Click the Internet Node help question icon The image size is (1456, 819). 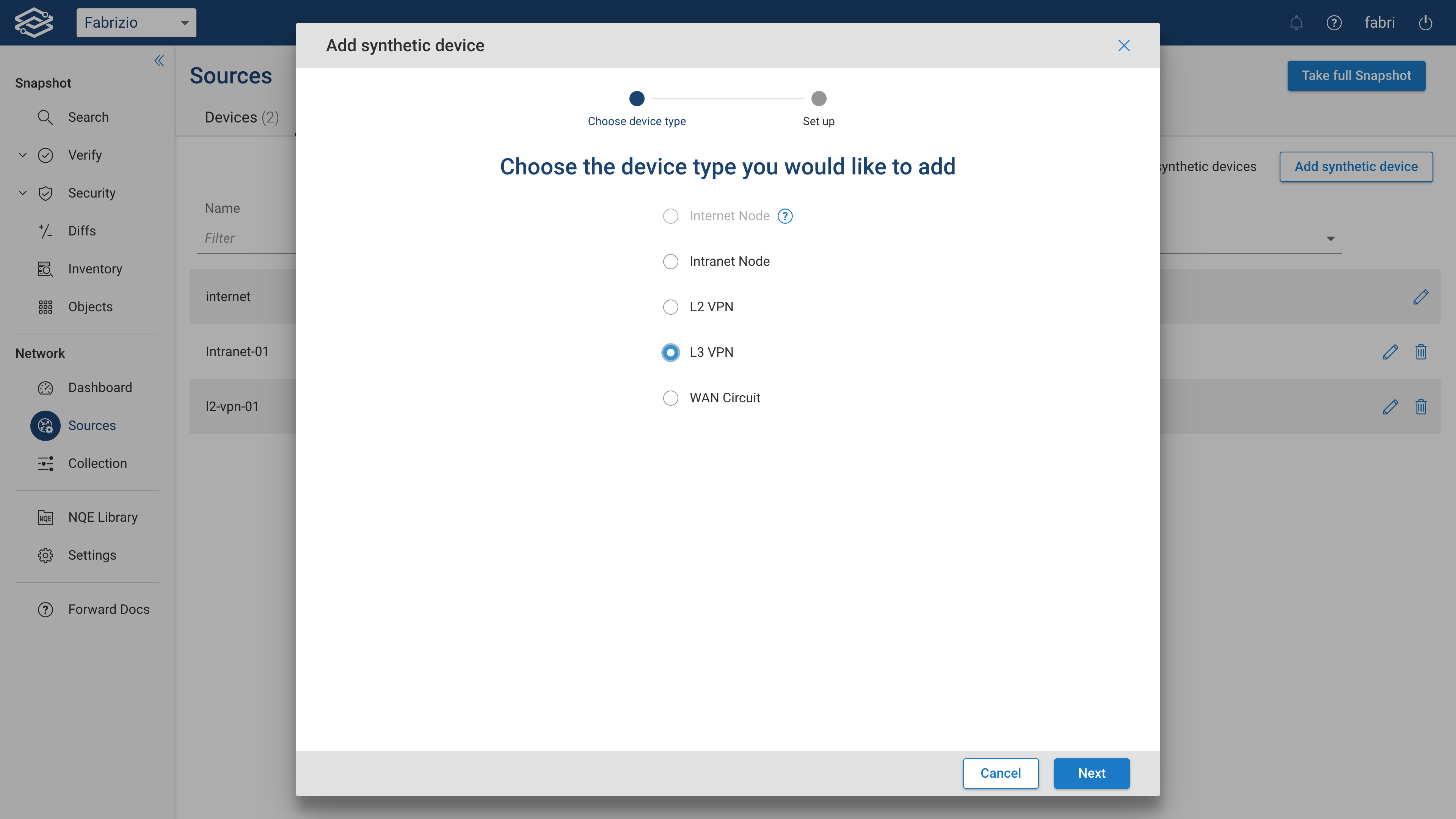point(785,216)
